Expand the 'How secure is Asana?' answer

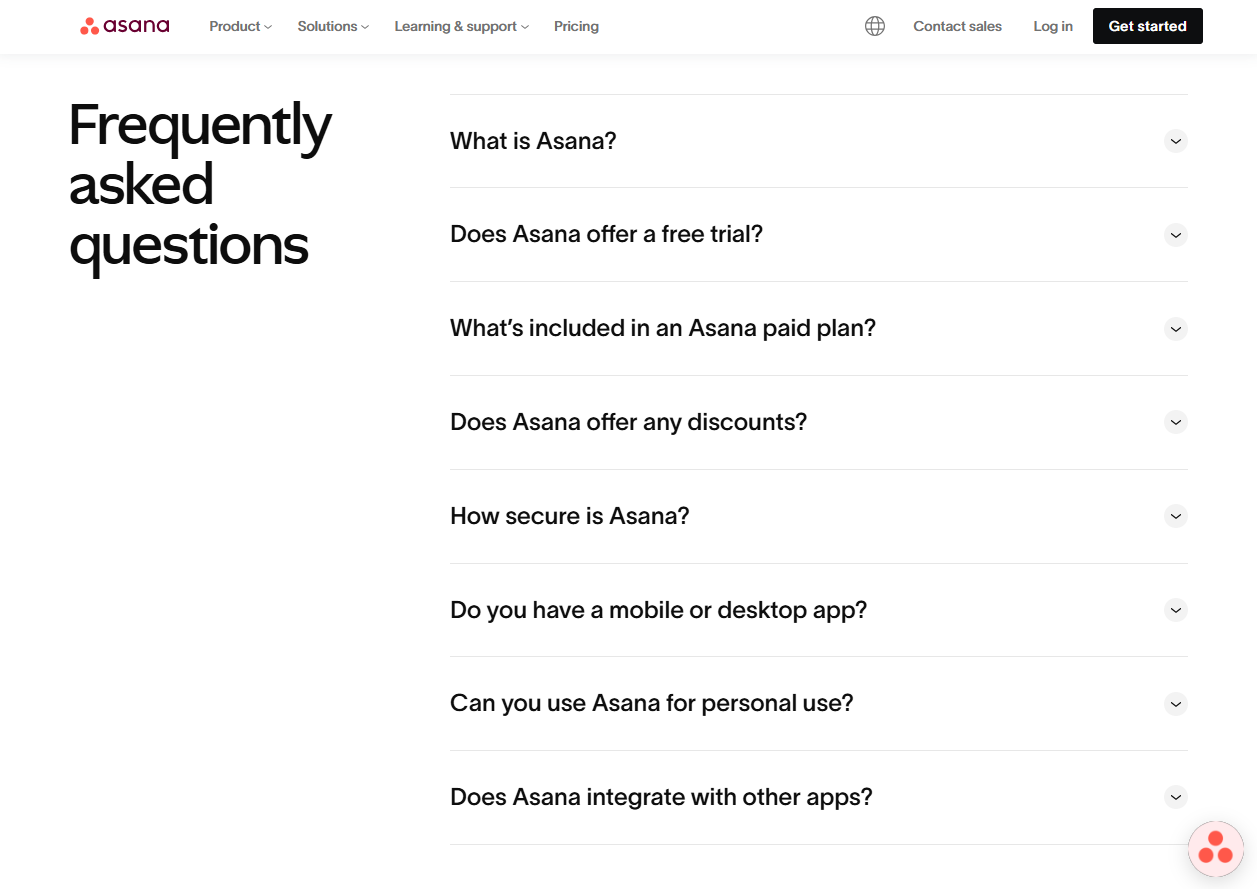[1175, 516]
